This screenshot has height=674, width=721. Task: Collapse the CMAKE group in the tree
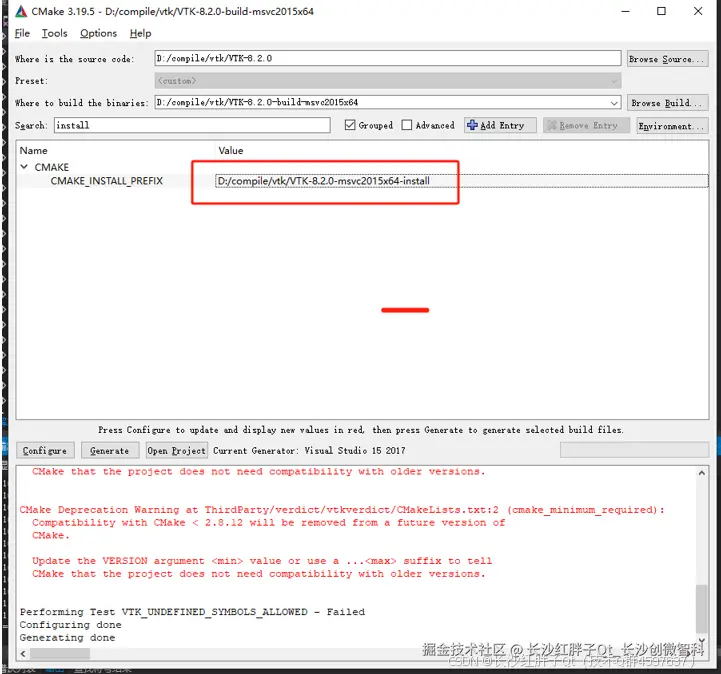pos(24,167)
